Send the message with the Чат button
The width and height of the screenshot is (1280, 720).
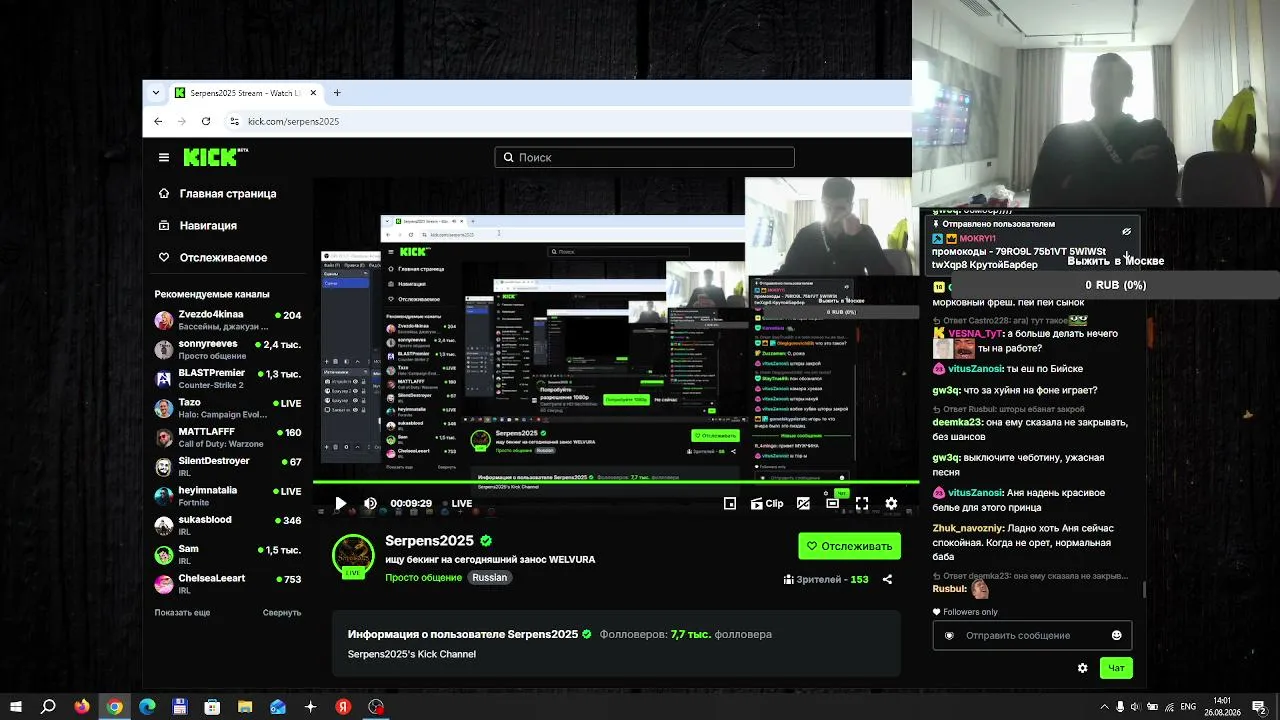click(x=1116, y=668)
